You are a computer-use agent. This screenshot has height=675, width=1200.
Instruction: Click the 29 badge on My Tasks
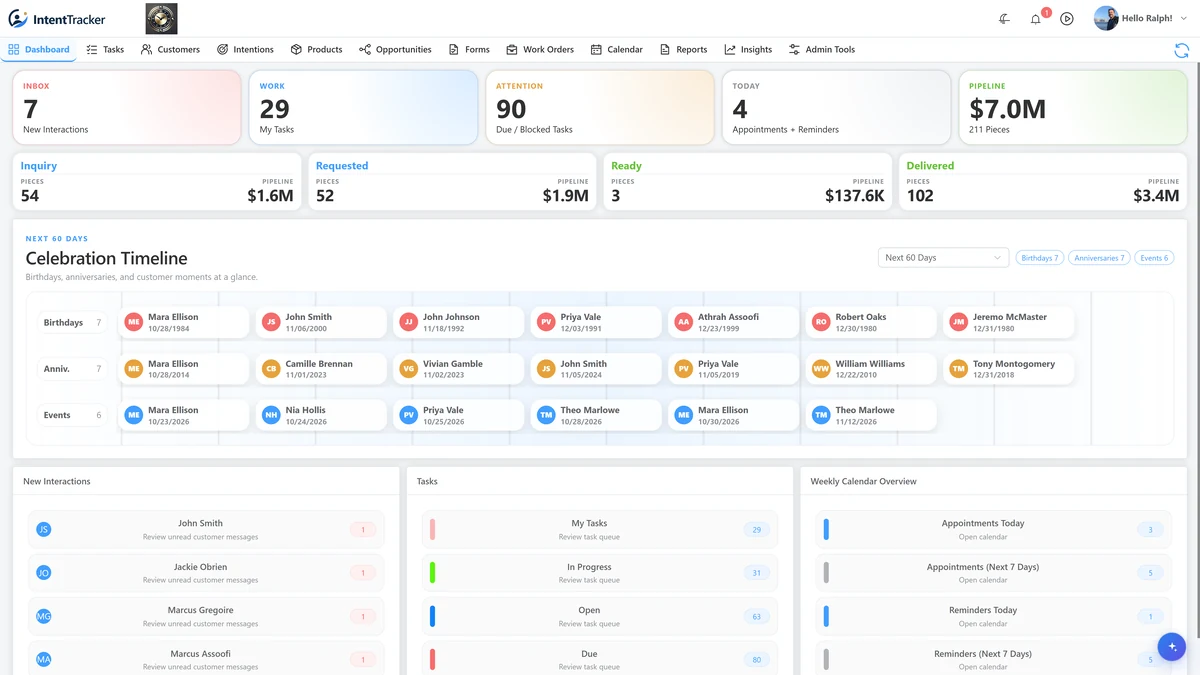[756, 530]
